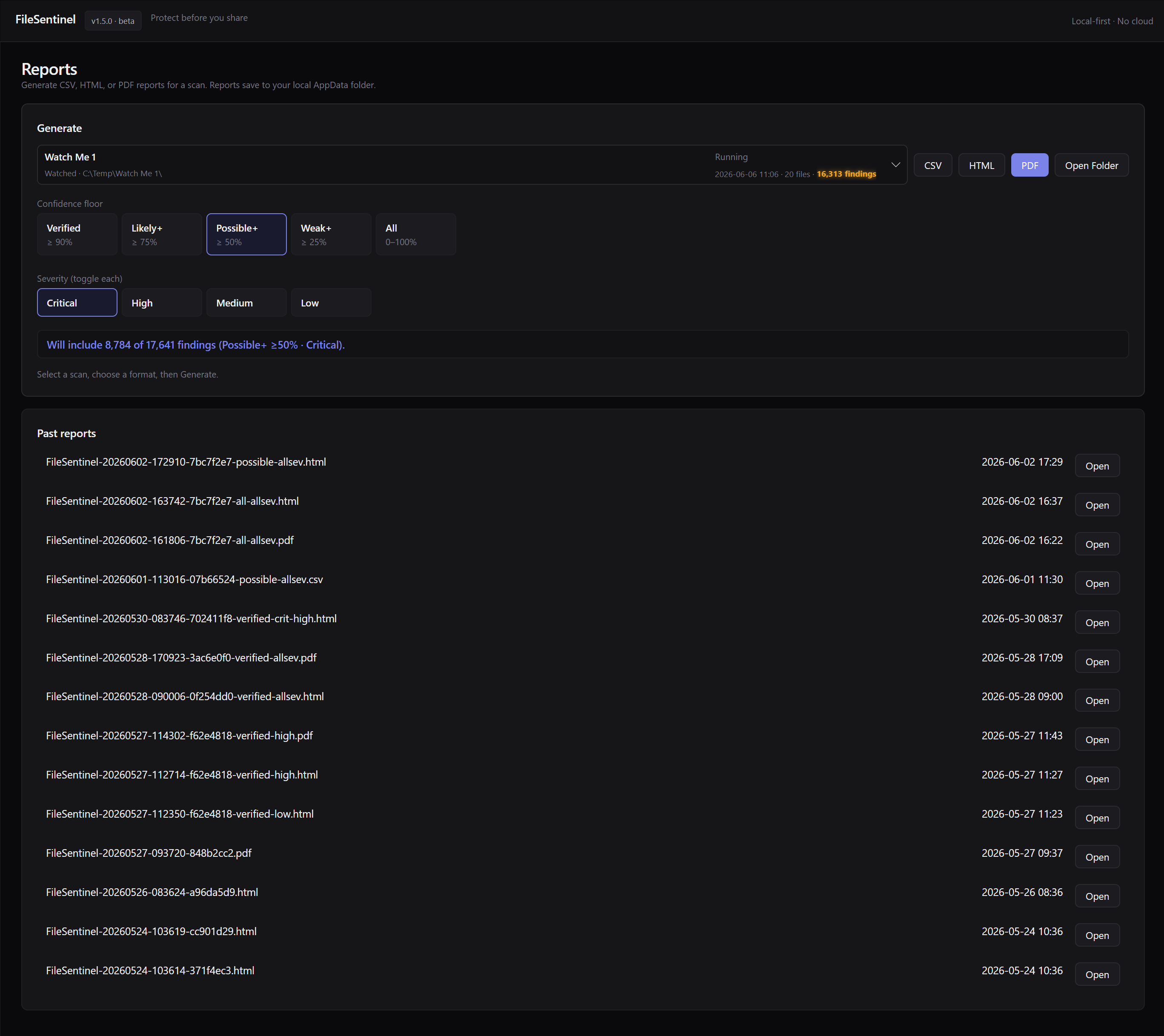Set confidence floor to Likely+ ≥ 75%
The width and height of the screenshot is (1164, 1036).
tap(162, 234)
